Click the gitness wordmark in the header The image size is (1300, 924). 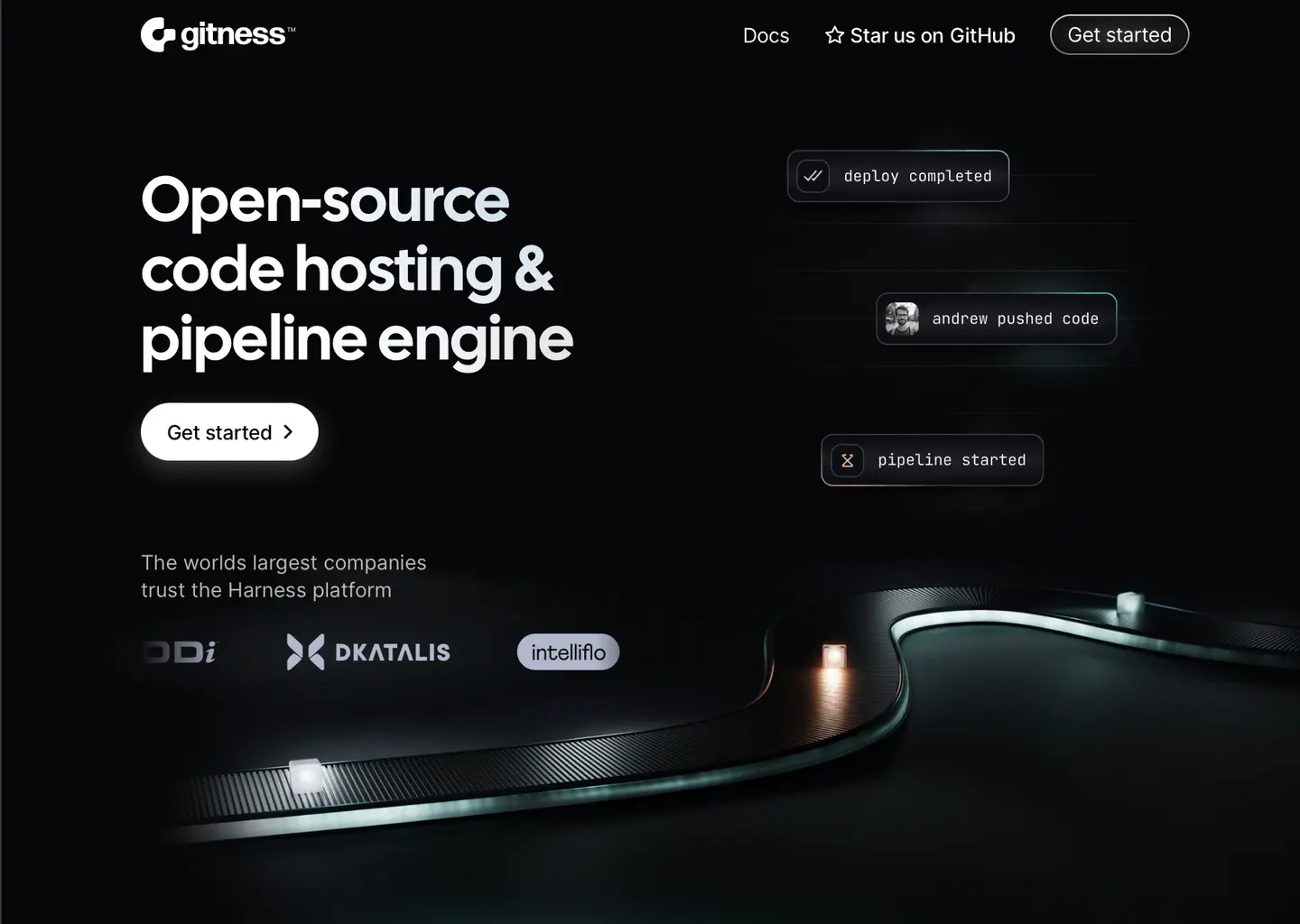(231, 33)
